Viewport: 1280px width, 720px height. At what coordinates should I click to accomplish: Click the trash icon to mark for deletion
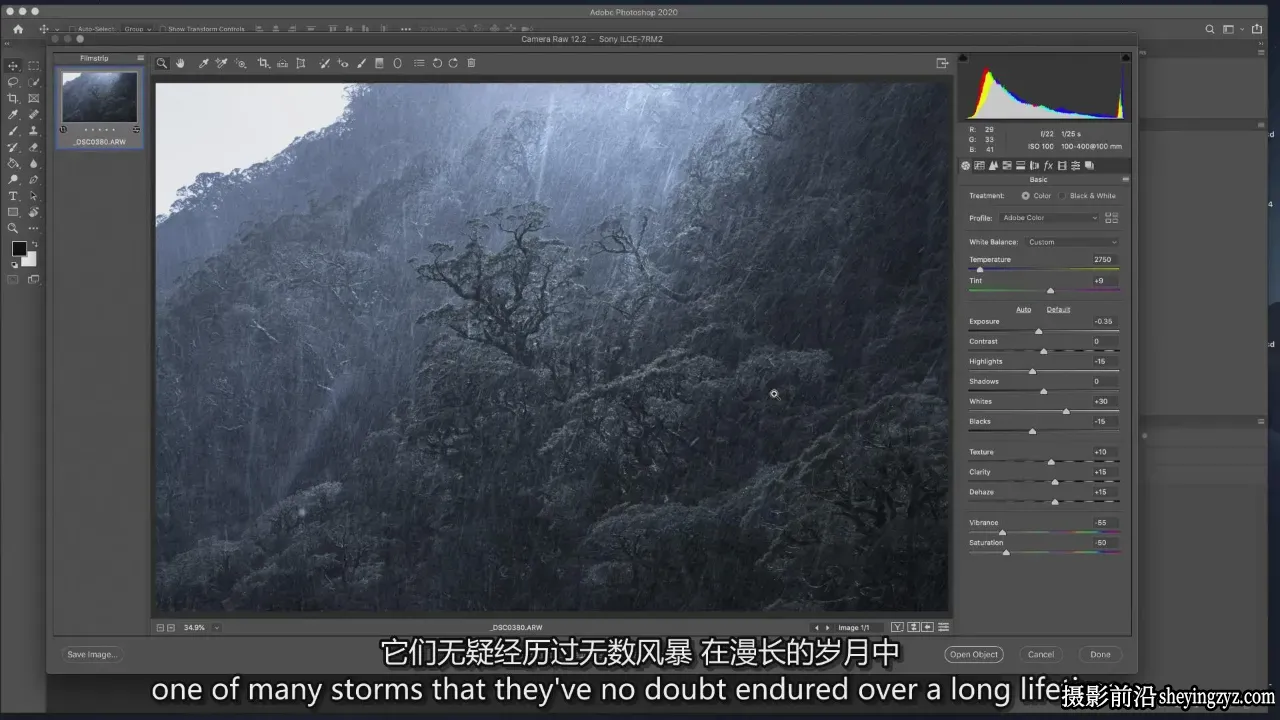pyautogui.click(x=472, y=63)
